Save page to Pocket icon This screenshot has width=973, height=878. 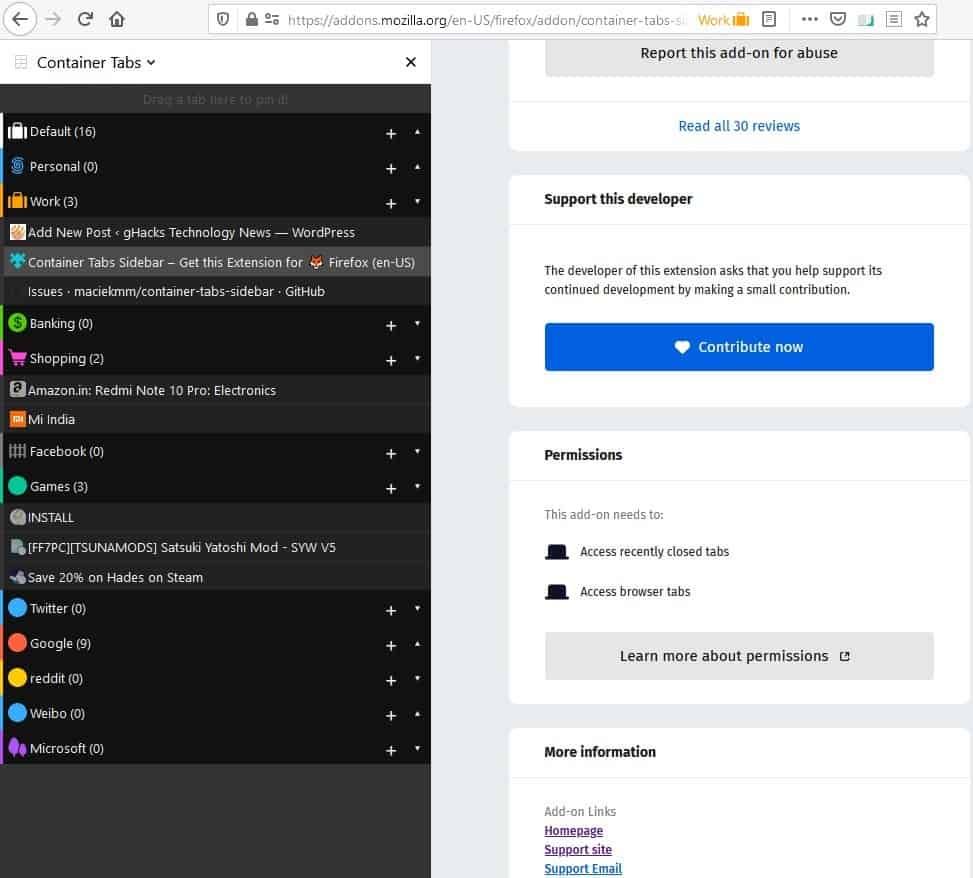[838, 19]
